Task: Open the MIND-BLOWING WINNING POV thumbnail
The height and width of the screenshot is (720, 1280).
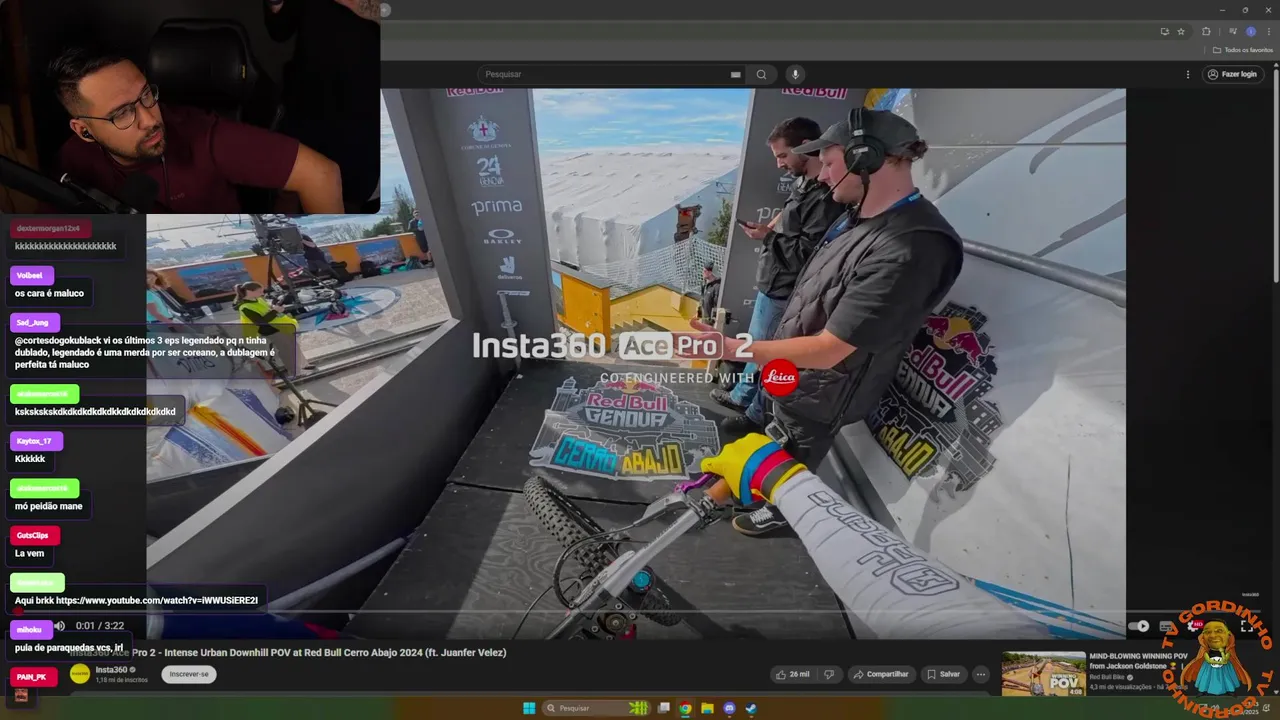Action: tap(1043, 674)
